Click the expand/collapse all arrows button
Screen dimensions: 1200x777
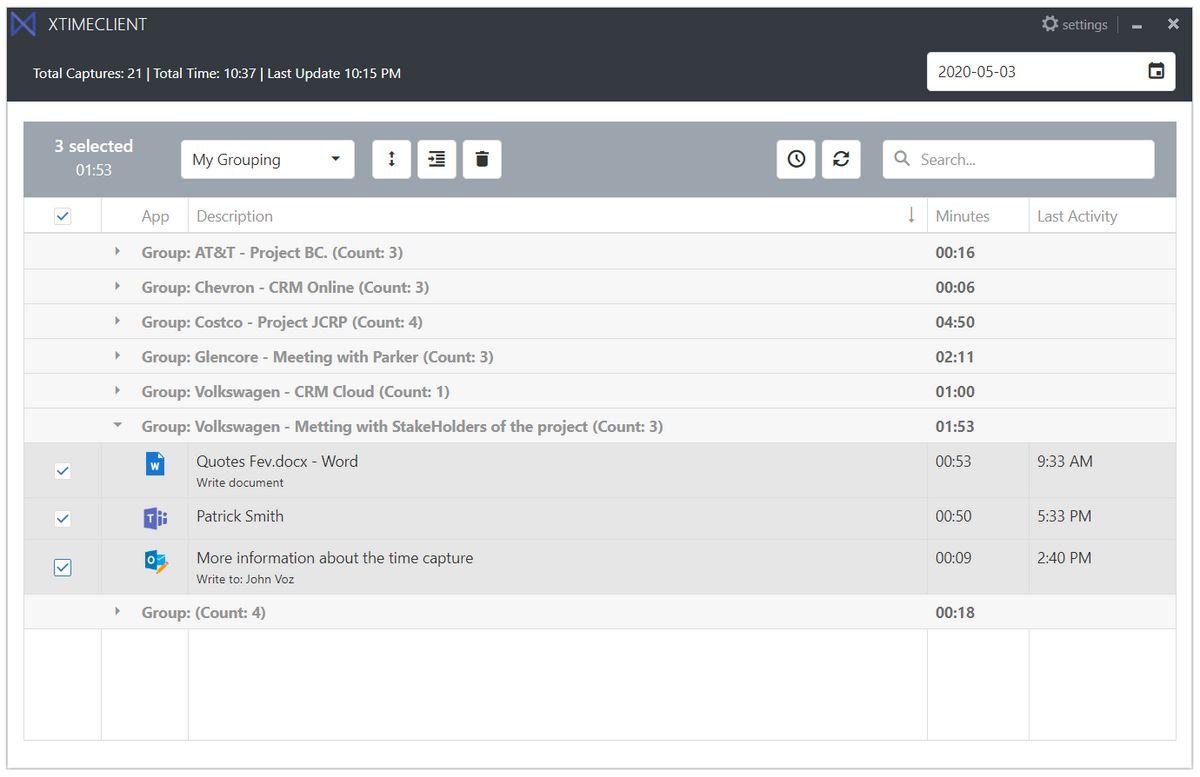(x=392, y=159)
